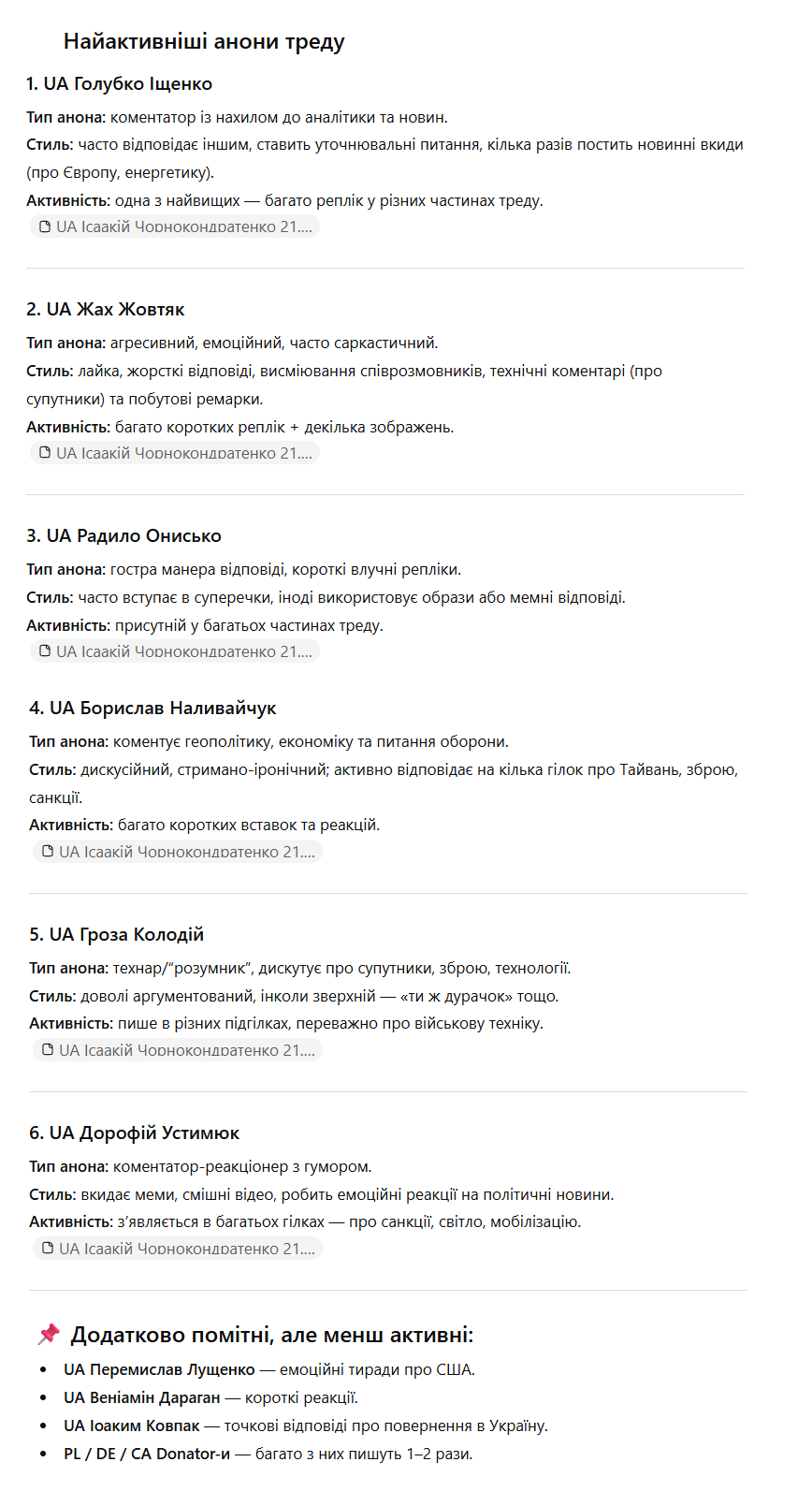Select the heading '6. UA Дорофій Устимюк'
Screen dimensions: 812x1506
[134, 1133]
